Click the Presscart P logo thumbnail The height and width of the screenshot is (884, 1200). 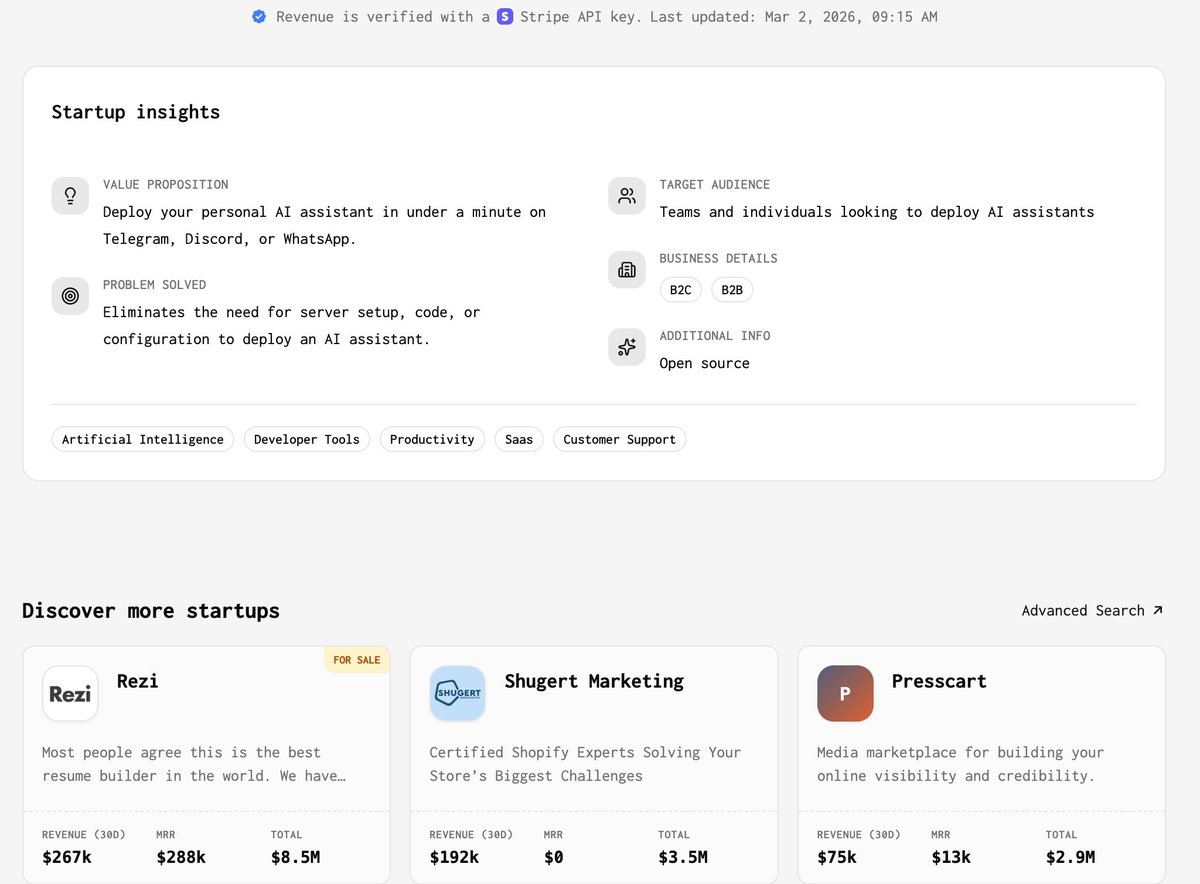pyautogui.click(x=845, y=693)
